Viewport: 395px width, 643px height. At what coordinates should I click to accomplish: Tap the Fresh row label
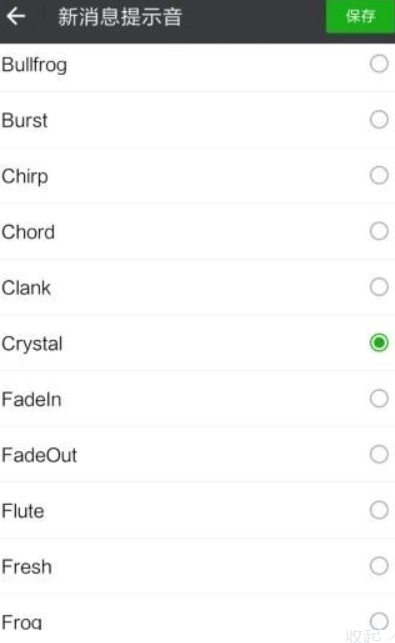point(27,567)
